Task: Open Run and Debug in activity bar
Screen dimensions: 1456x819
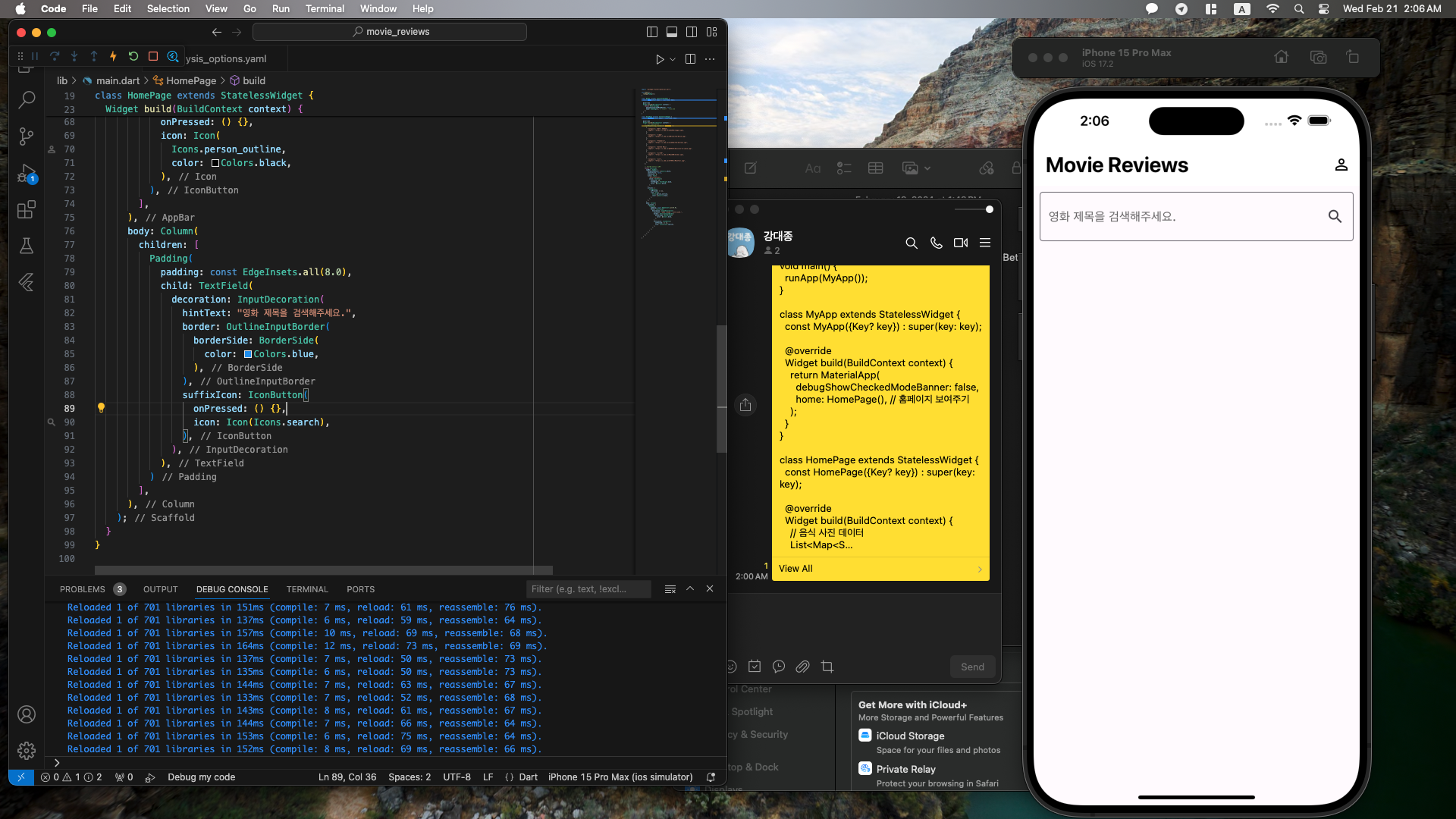Action: click(x=27, y=174)
